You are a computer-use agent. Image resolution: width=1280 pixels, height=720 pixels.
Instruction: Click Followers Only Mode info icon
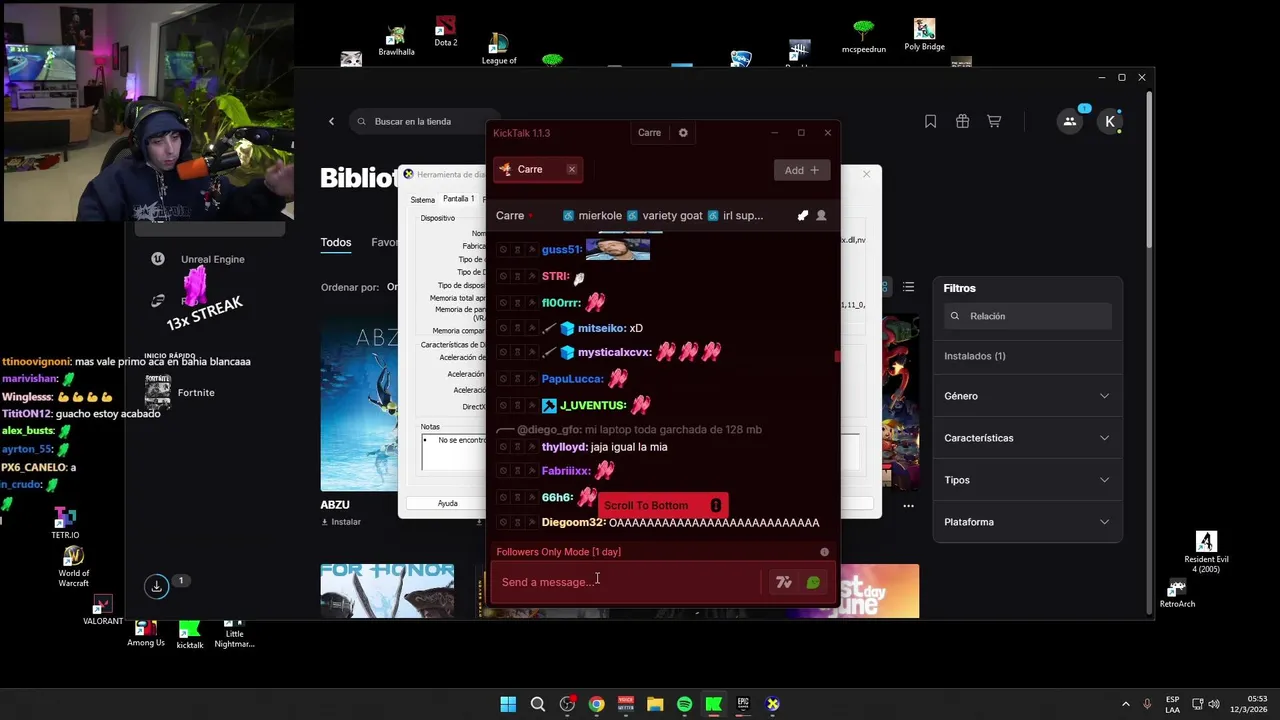pos(824,552)
